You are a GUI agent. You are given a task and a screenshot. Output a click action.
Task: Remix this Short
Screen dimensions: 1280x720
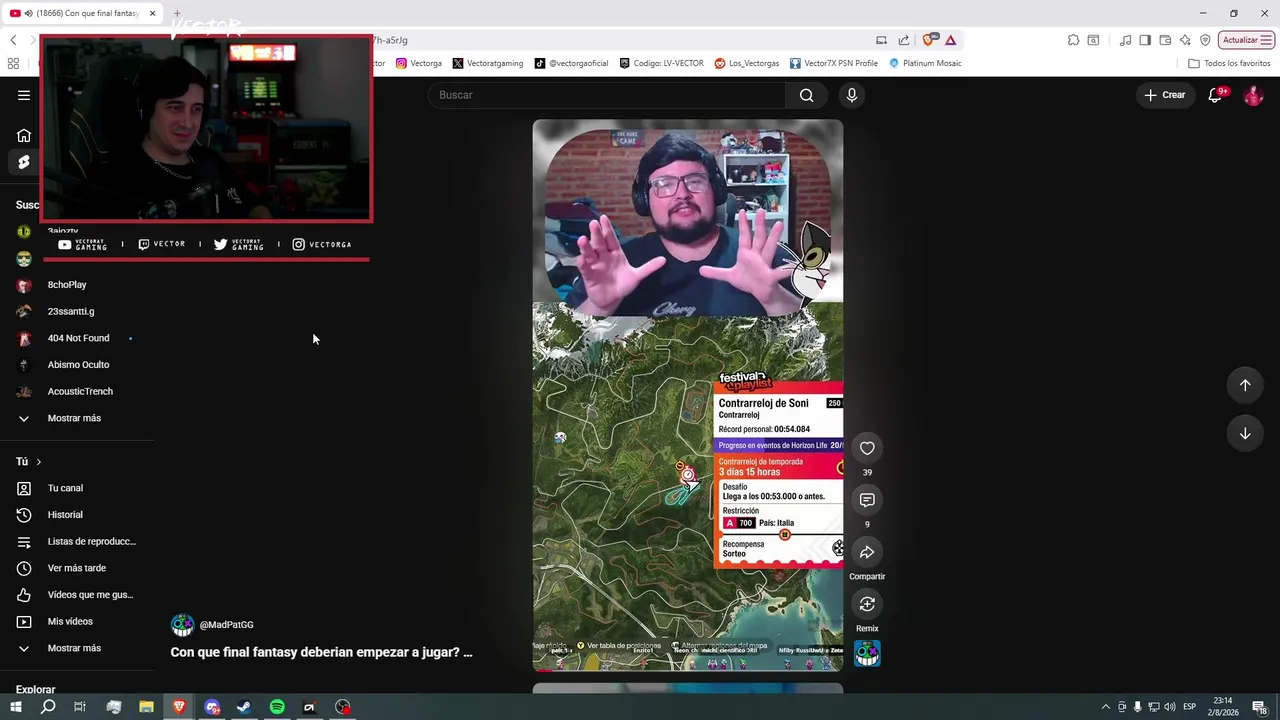pyautogui.click(x=867, y=604)
